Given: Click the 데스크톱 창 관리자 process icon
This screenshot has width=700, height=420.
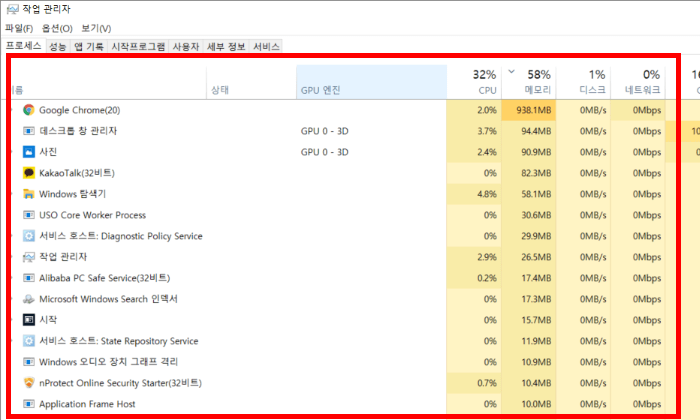Looking at the screenshot, I should pyautogui.click(x=29, y=131).
